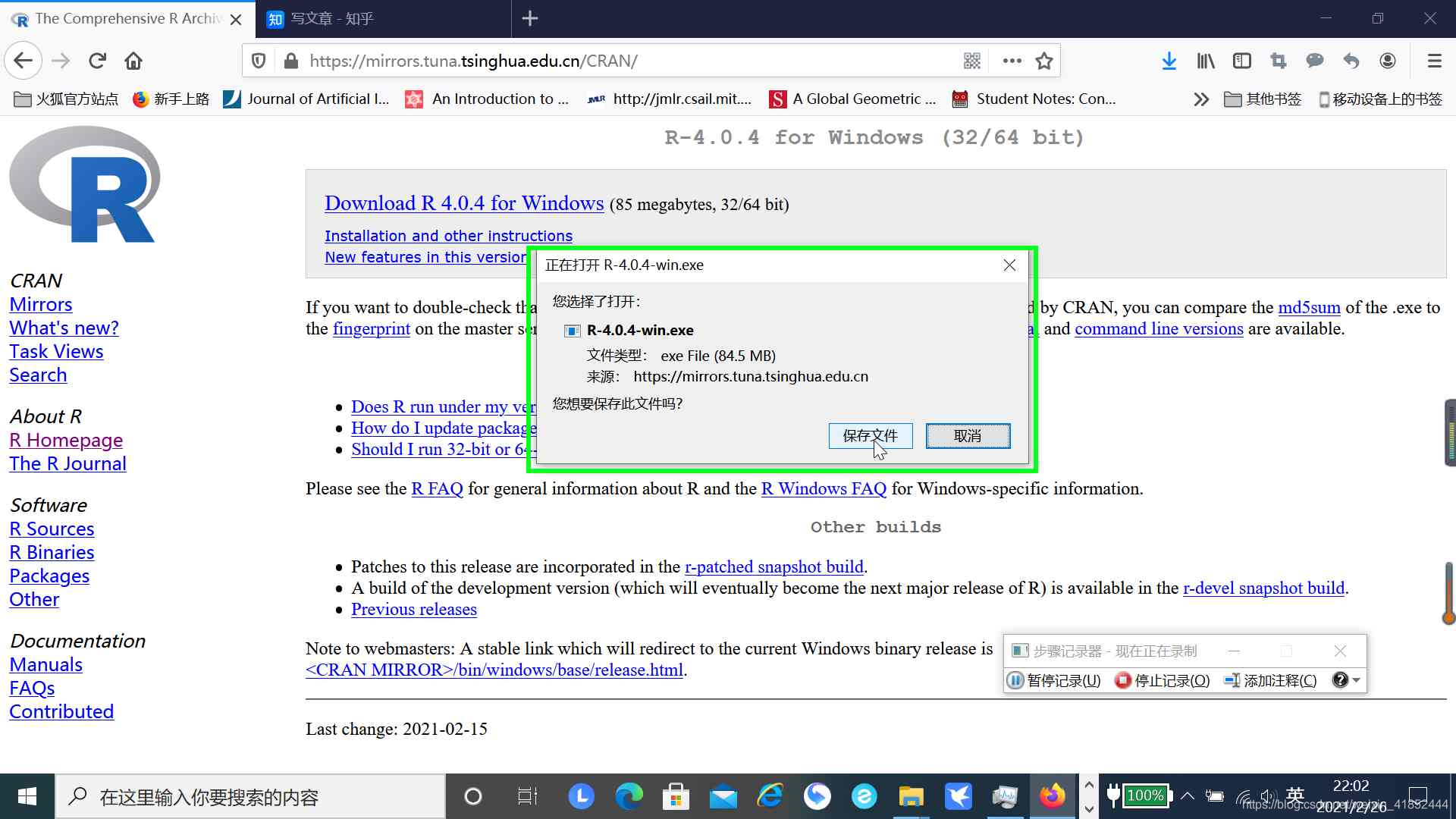Click the QR code icon in address bar

[971, 61]
